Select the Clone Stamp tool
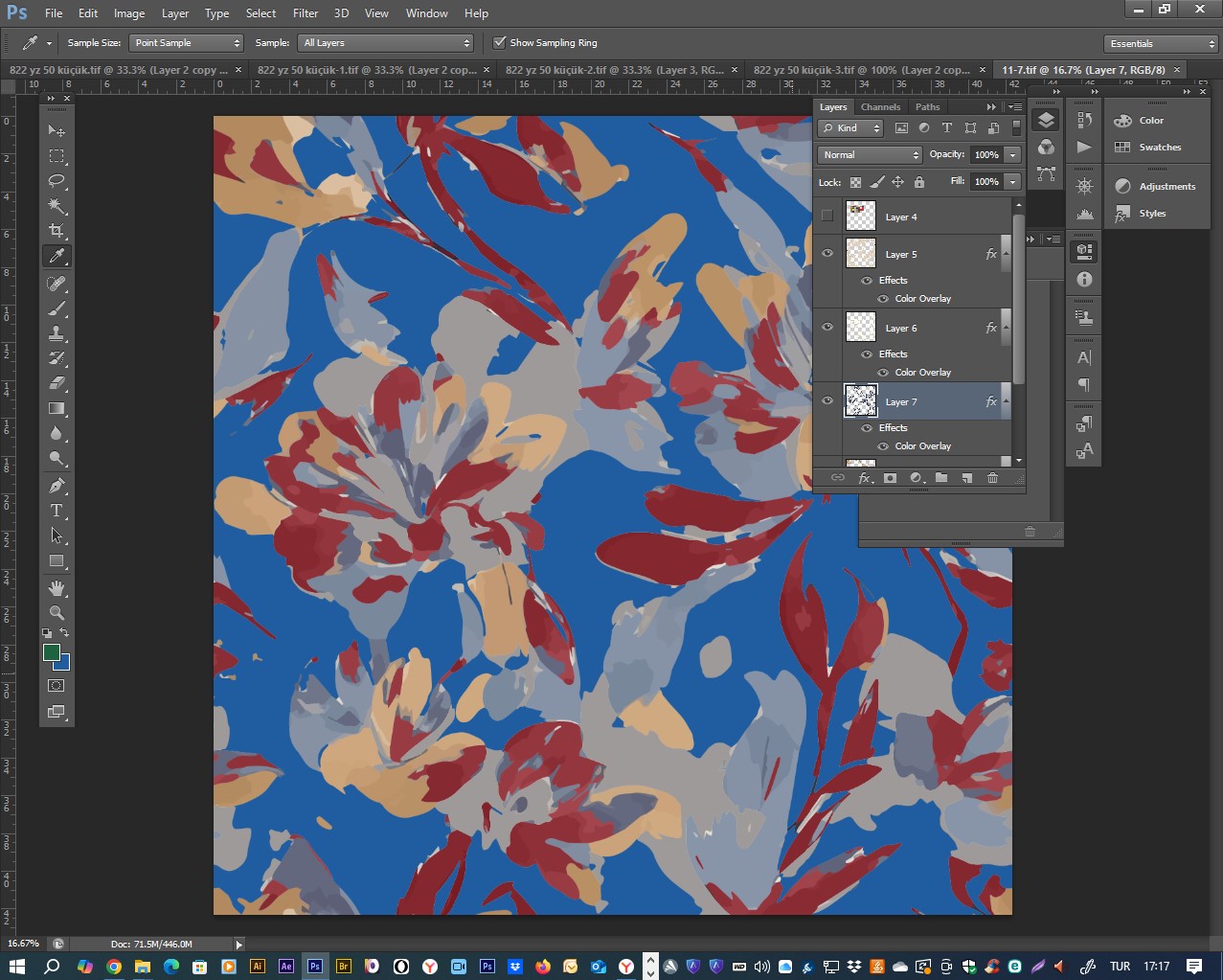 click(x=57, y=333)
